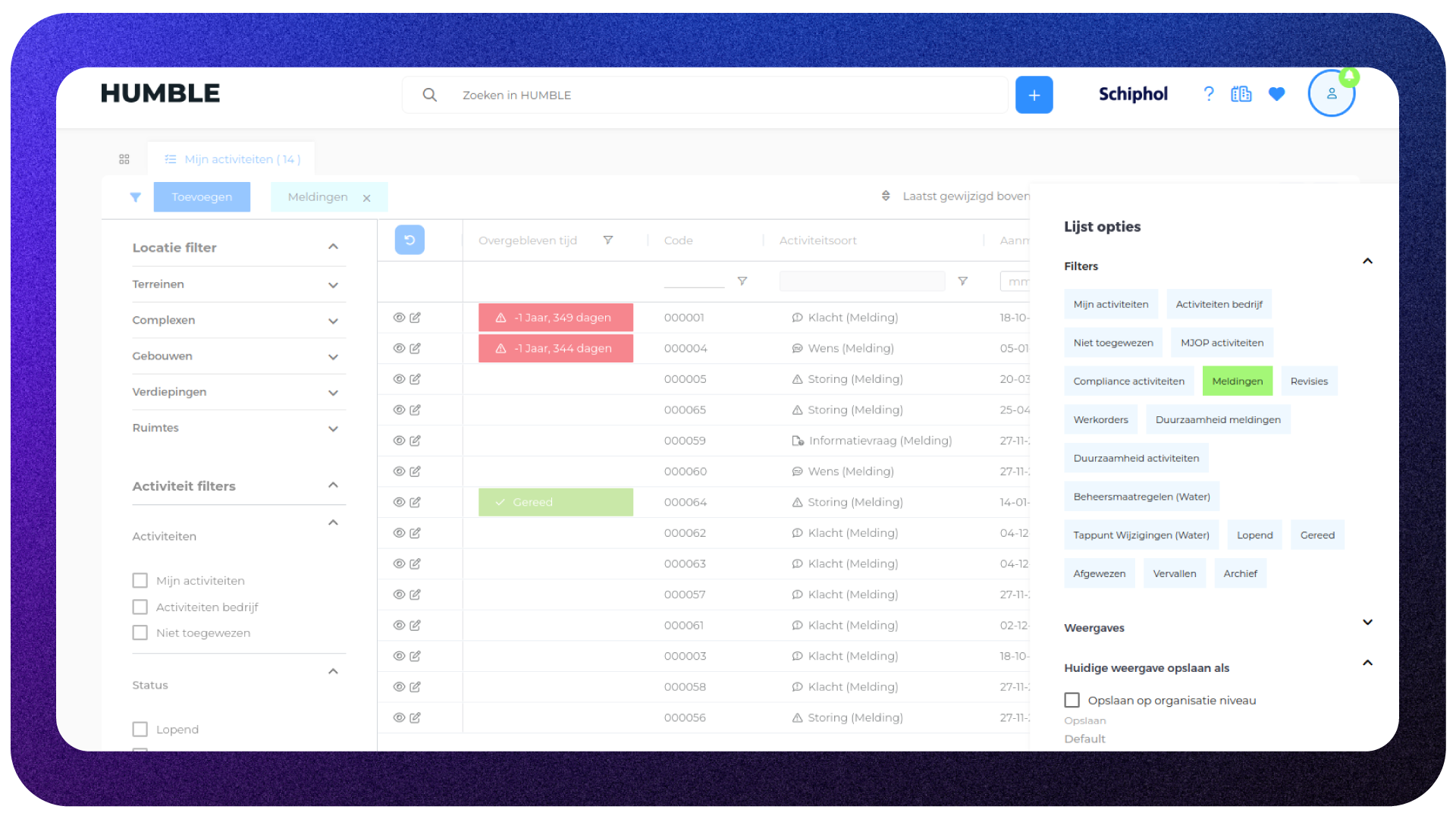Enable the Niet toegewezen checkbox

(140, 633)
